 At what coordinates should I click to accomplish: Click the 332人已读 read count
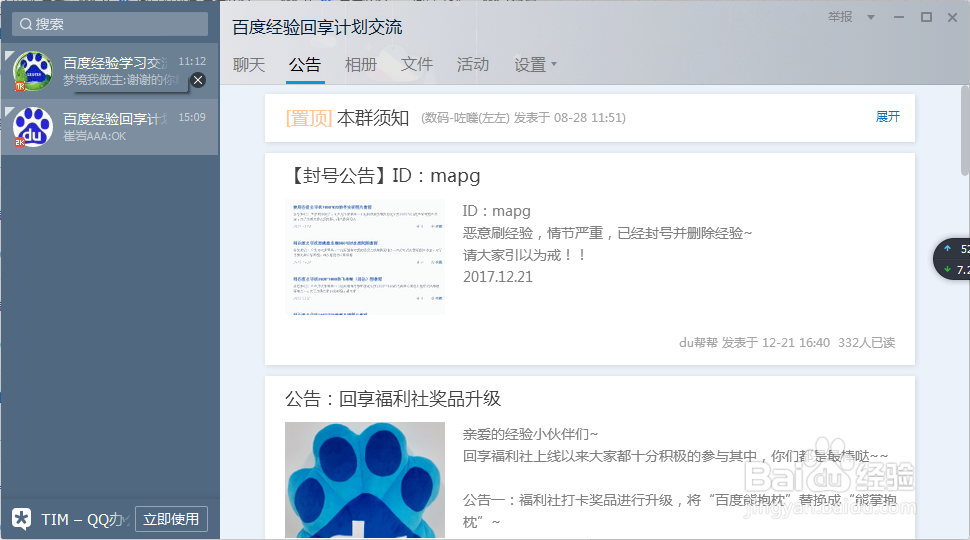pyautogui.click(x=867, y=343)
